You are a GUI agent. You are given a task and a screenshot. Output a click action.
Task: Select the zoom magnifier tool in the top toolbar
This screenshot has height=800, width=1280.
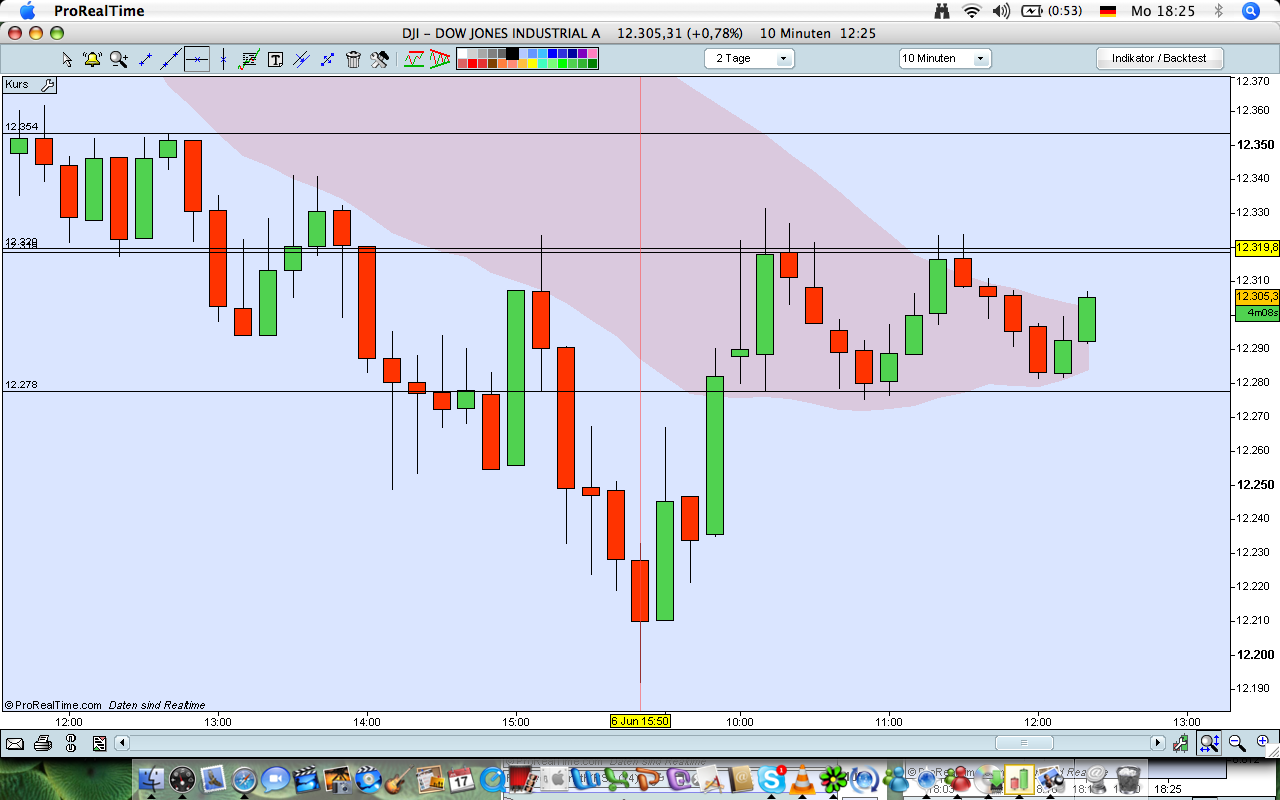click(x=118, y=59)
